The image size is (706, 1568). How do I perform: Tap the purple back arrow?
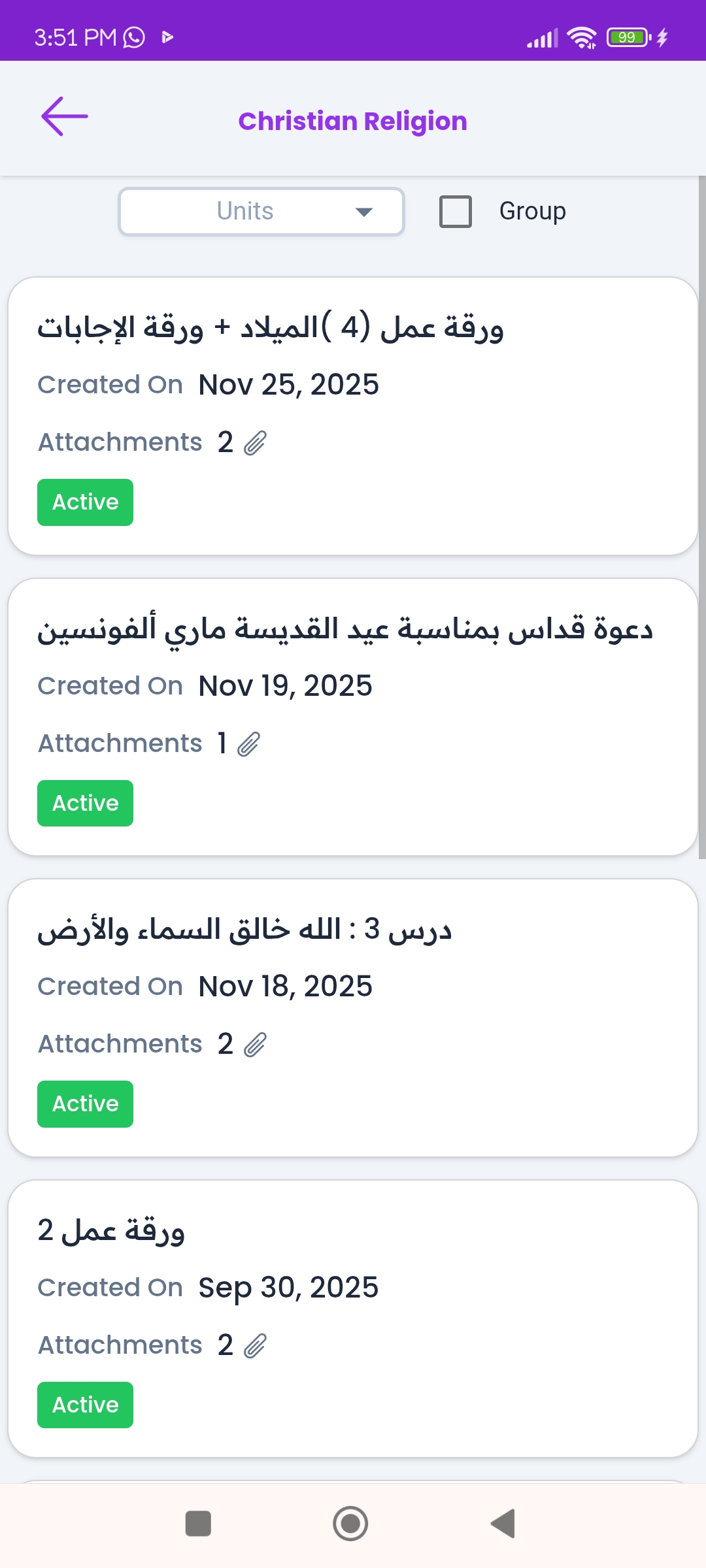coord(64,117)
